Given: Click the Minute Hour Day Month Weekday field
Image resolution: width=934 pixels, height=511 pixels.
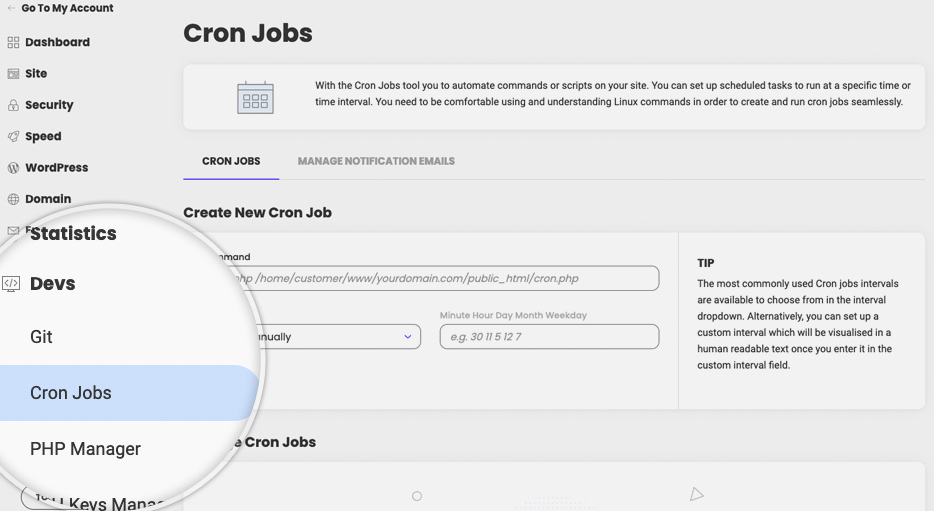Looking at the screenshot, I should pos(549,336).
